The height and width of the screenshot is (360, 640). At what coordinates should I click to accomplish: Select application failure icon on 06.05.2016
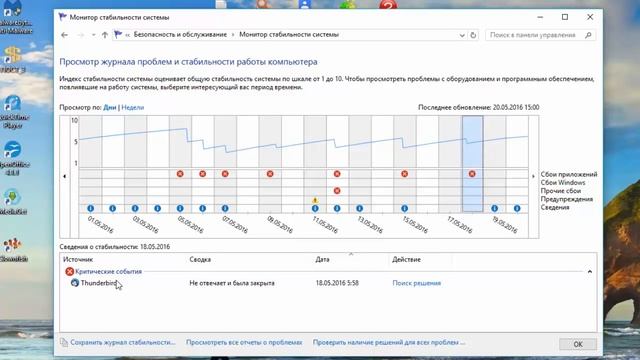[x=202, y=174]
